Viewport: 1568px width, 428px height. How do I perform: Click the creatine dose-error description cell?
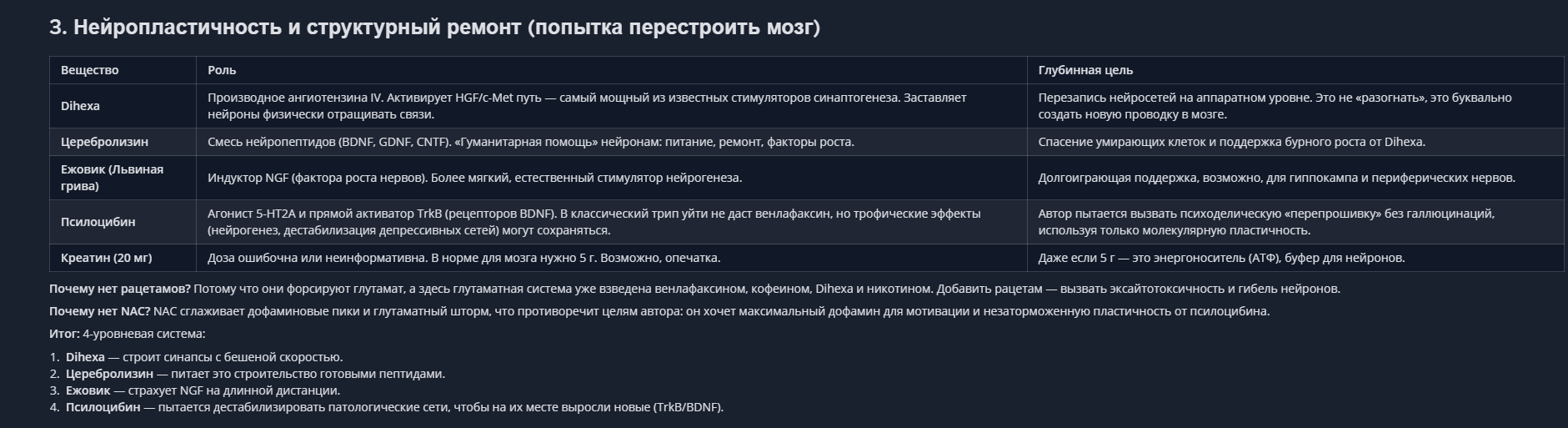point(463,258)
